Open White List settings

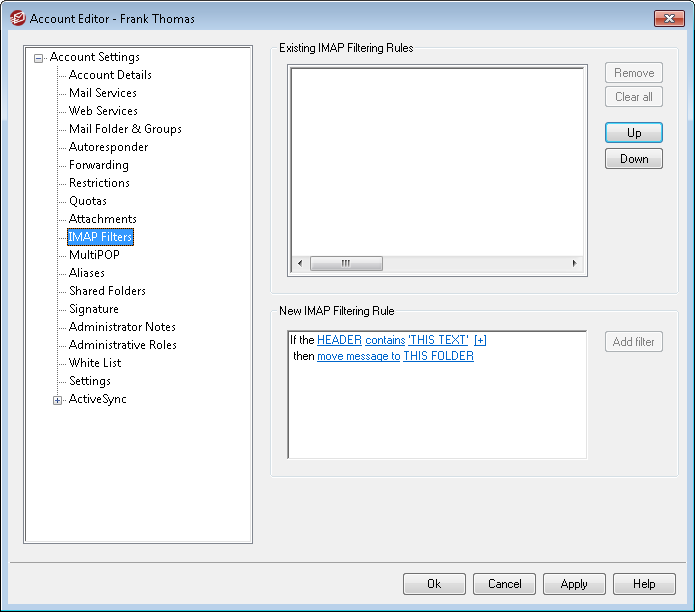[x=95, y=363]
